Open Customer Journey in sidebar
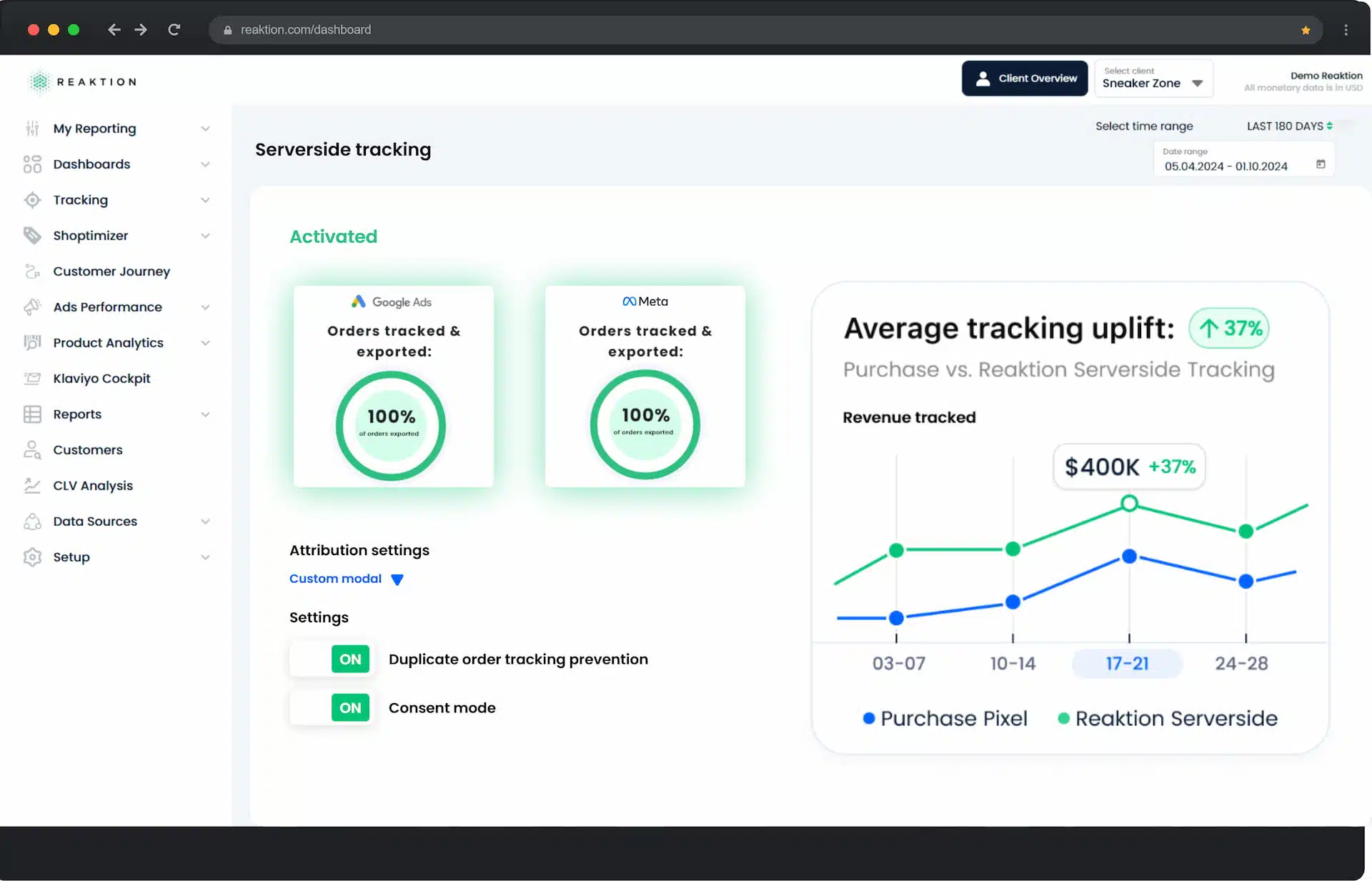This screenshot has width=1372, height=881. point(111,272)
